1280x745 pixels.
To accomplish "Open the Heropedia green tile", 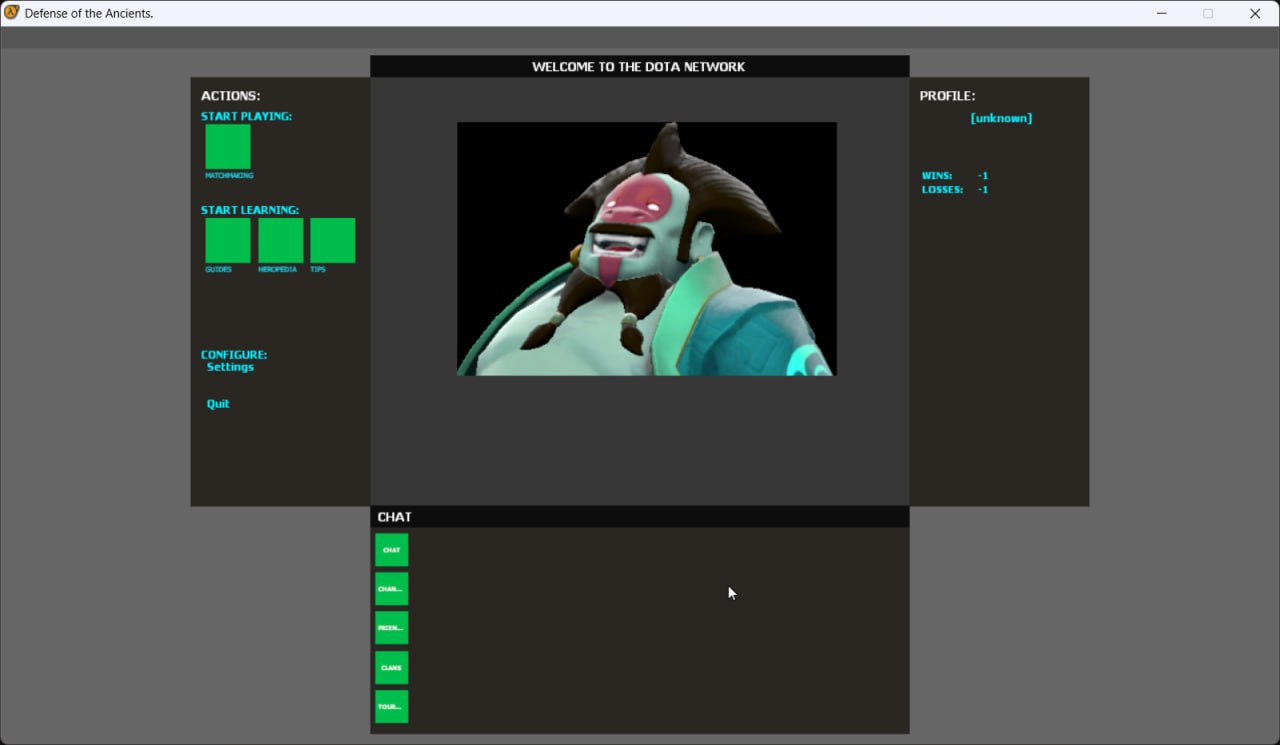I will (x=281, y=240).
